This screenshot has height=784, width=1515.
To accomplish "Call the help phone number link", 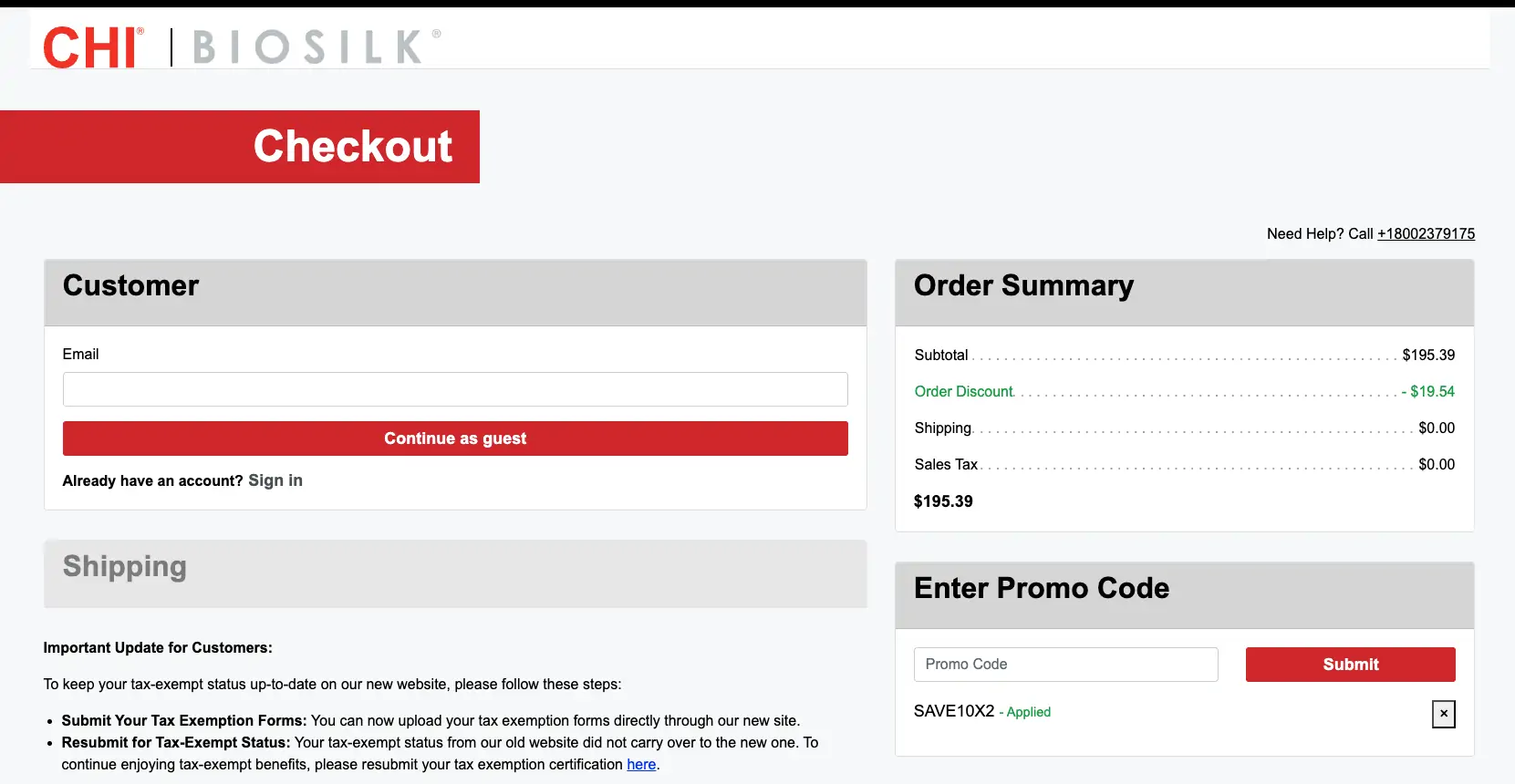I will click(x=1425, y=233).
